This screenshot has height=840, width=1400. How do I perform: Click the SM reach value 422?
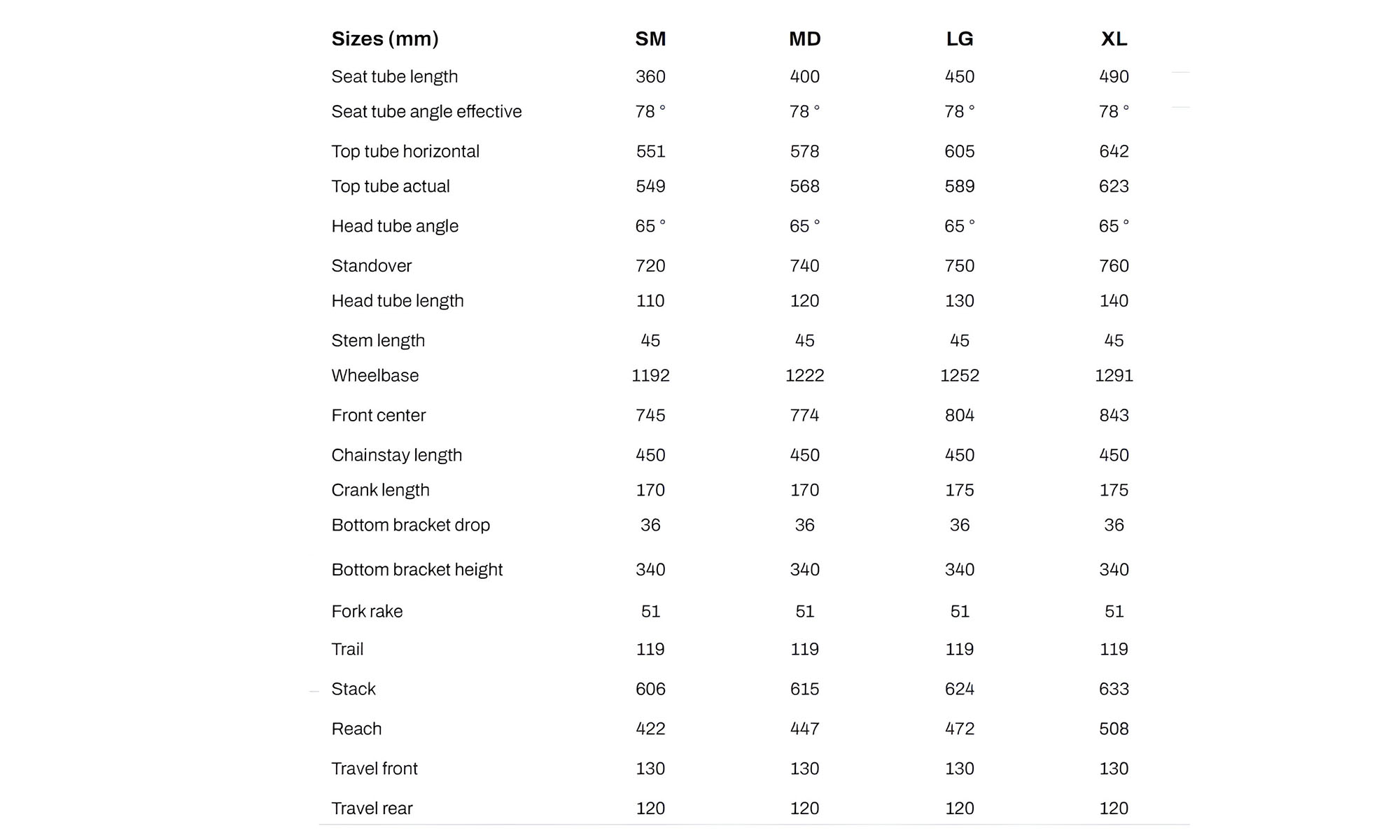click(x=650, y=729)
